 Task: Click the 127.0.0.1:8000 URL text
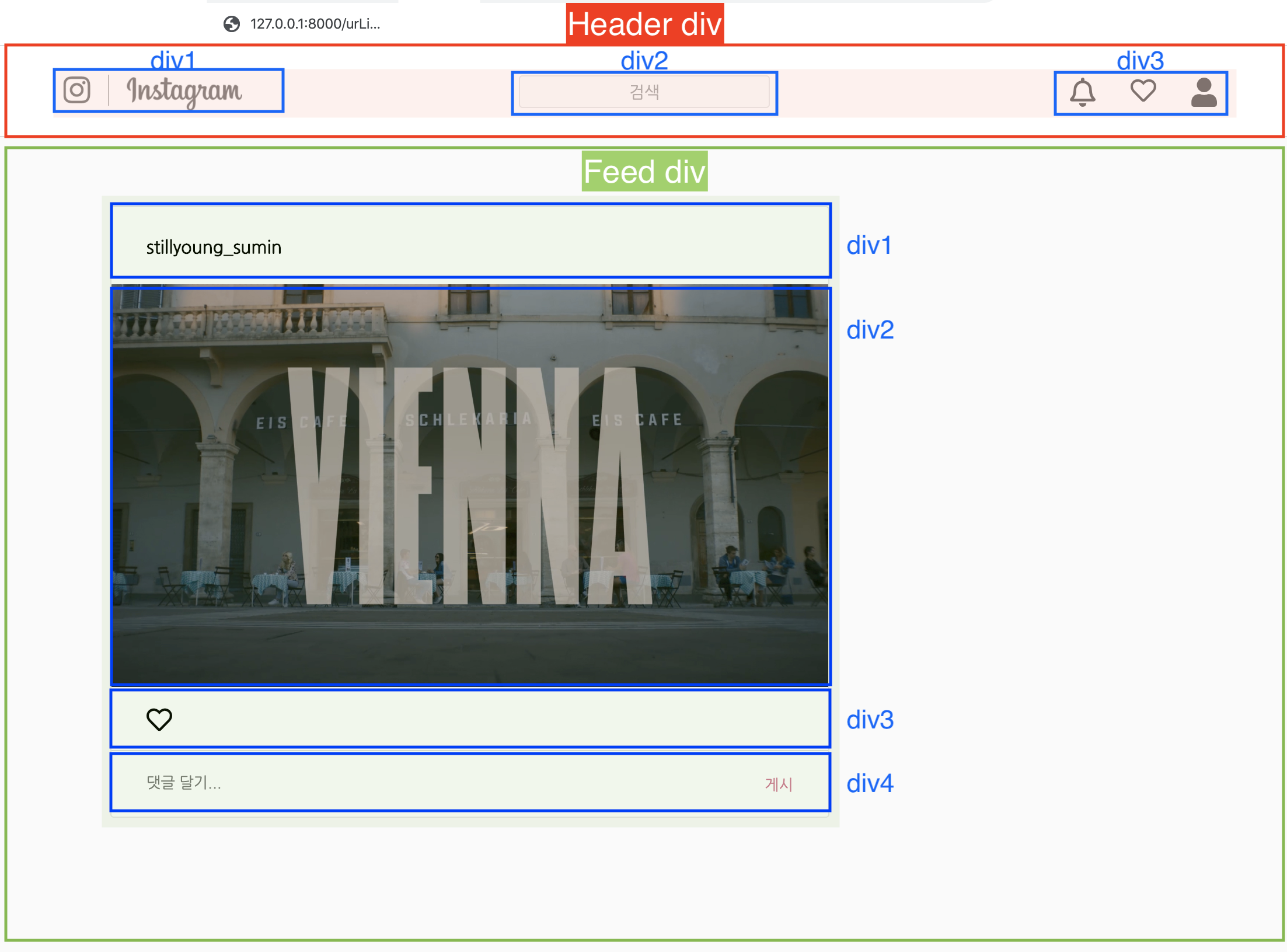click(x=315, y=24)
